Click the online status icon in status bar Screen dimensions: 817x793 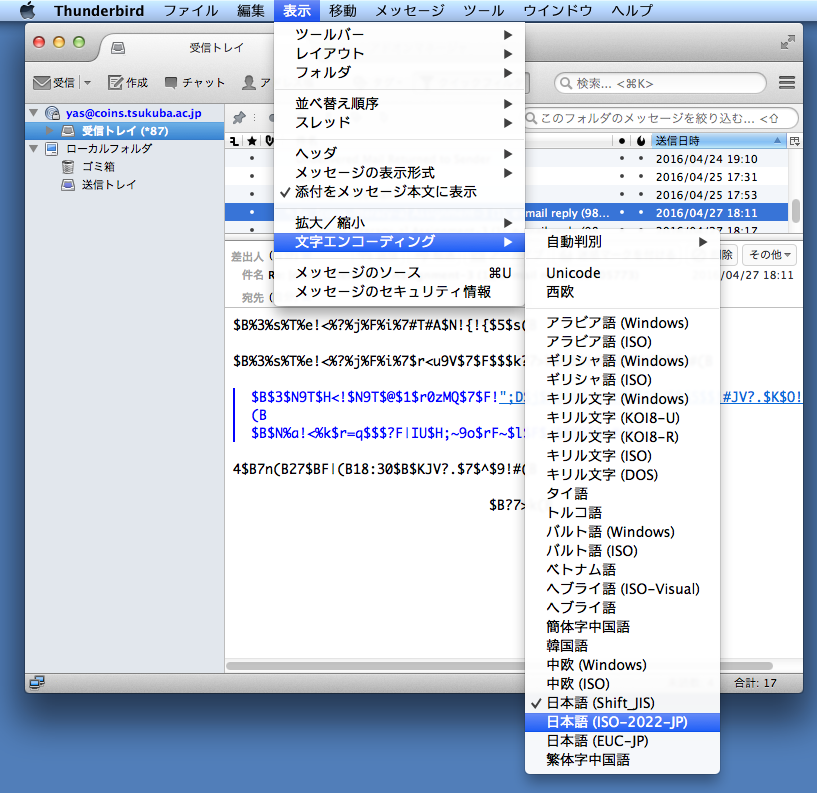[37, 682]
